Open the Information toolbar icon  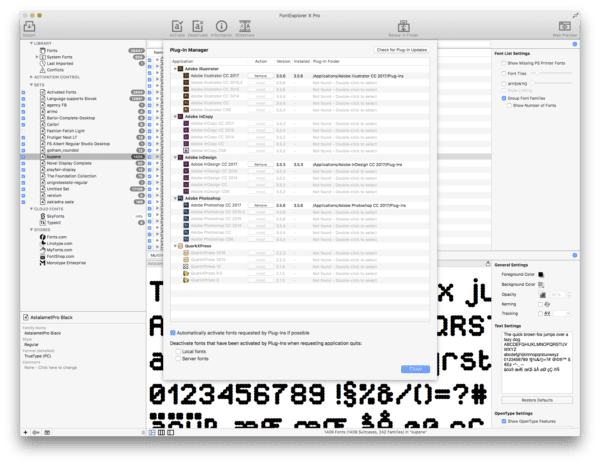[222, 25]
